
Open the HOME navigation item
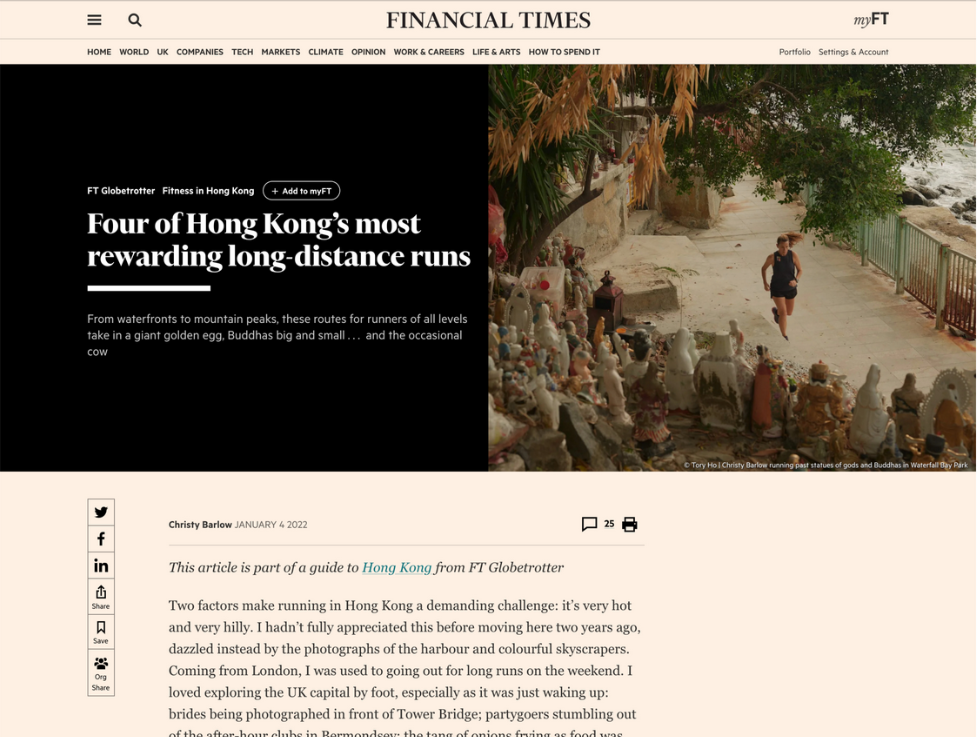pyautogui.click(x=99, y=52)
